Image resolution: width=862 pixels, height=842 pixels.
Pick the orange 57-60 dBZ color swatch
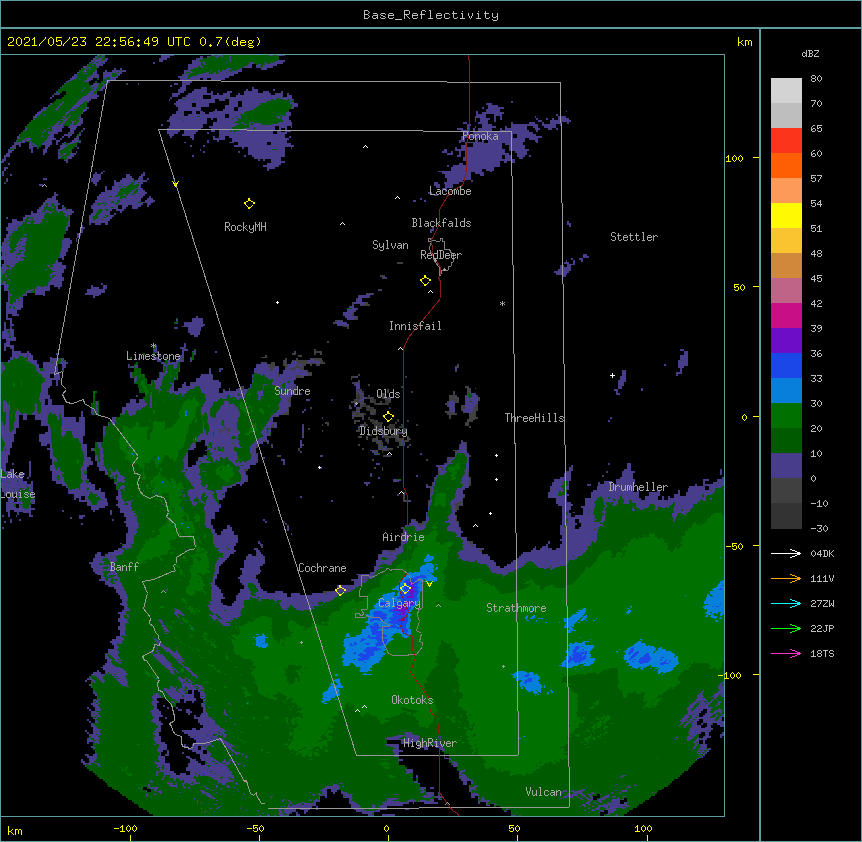point(786,165)
